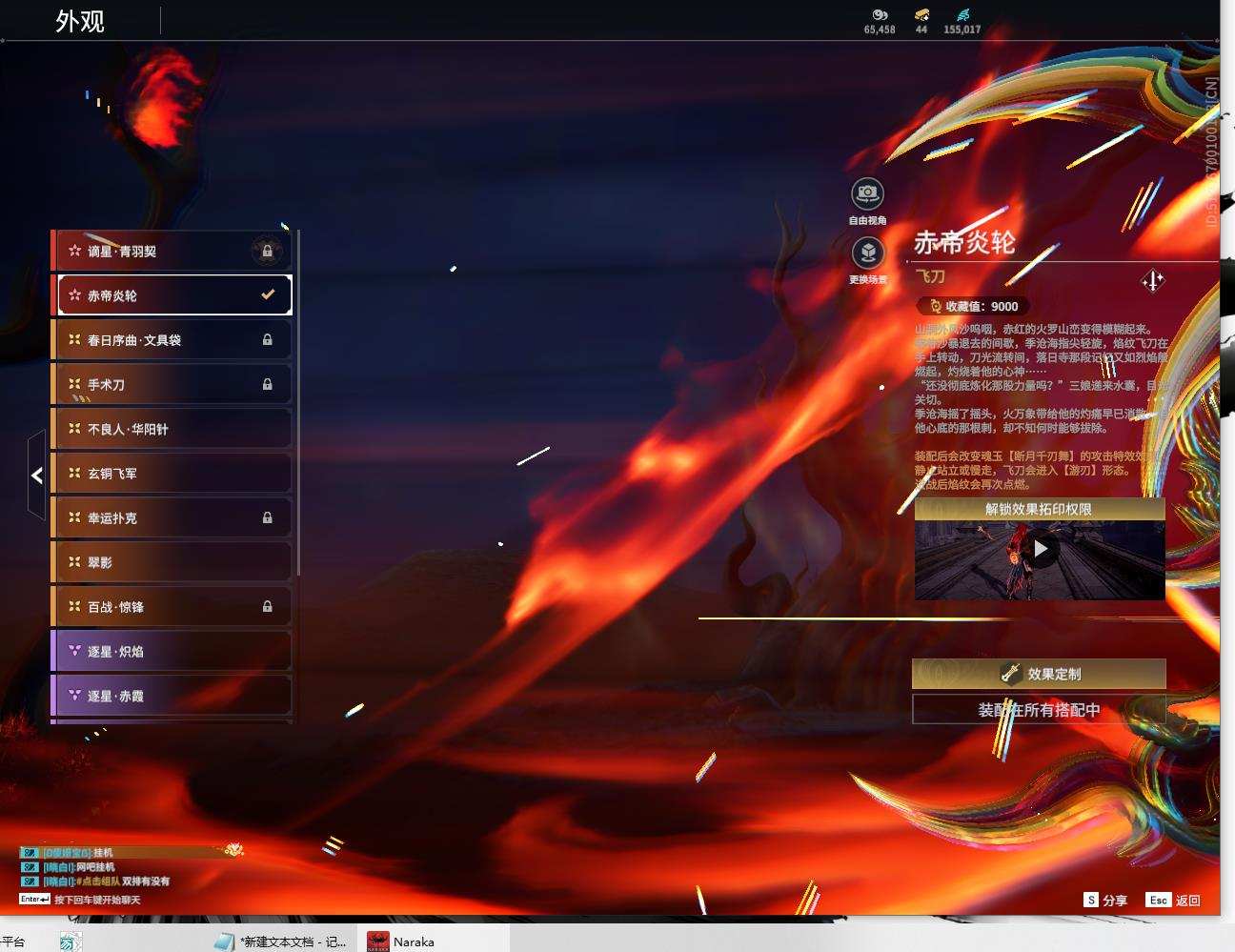Play the skin effect preview video
Screen dimensions: 1235x952
[1041, 550]
